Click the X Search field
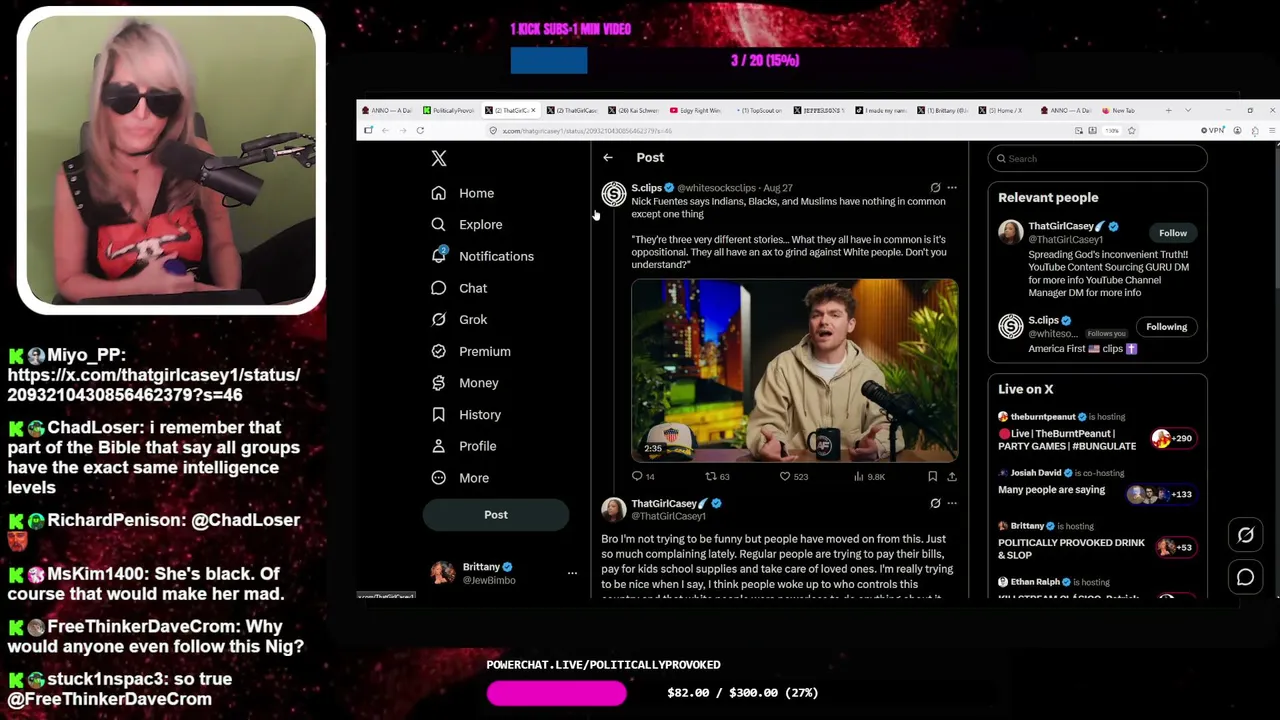Screen dimensions: 1280x720 (x=1098, y=159)
